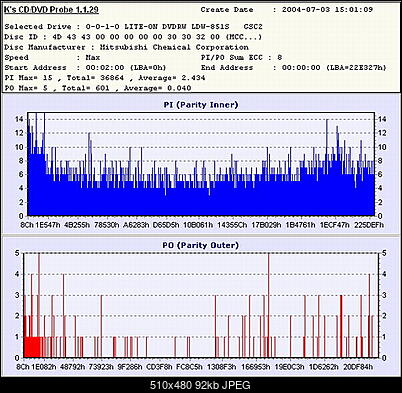Image resolution: width=402 pixels, height=393 pixels.
Task: Click the 1D6262h label on PO chart axis
Action: 323,367
